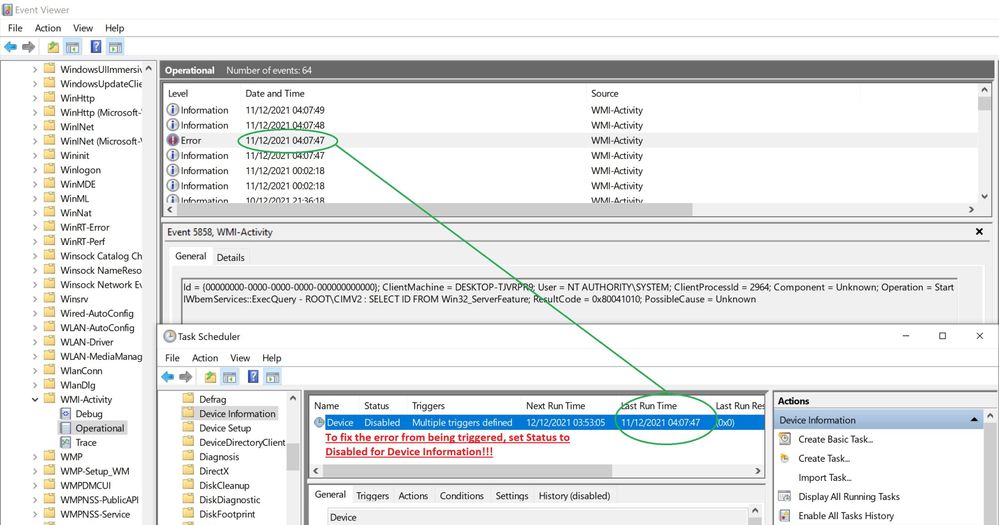Click the up-one-level folder icon in Event Viewer toolbar
This screenshot has height=525, width=999.
click(x=54, y=47)
